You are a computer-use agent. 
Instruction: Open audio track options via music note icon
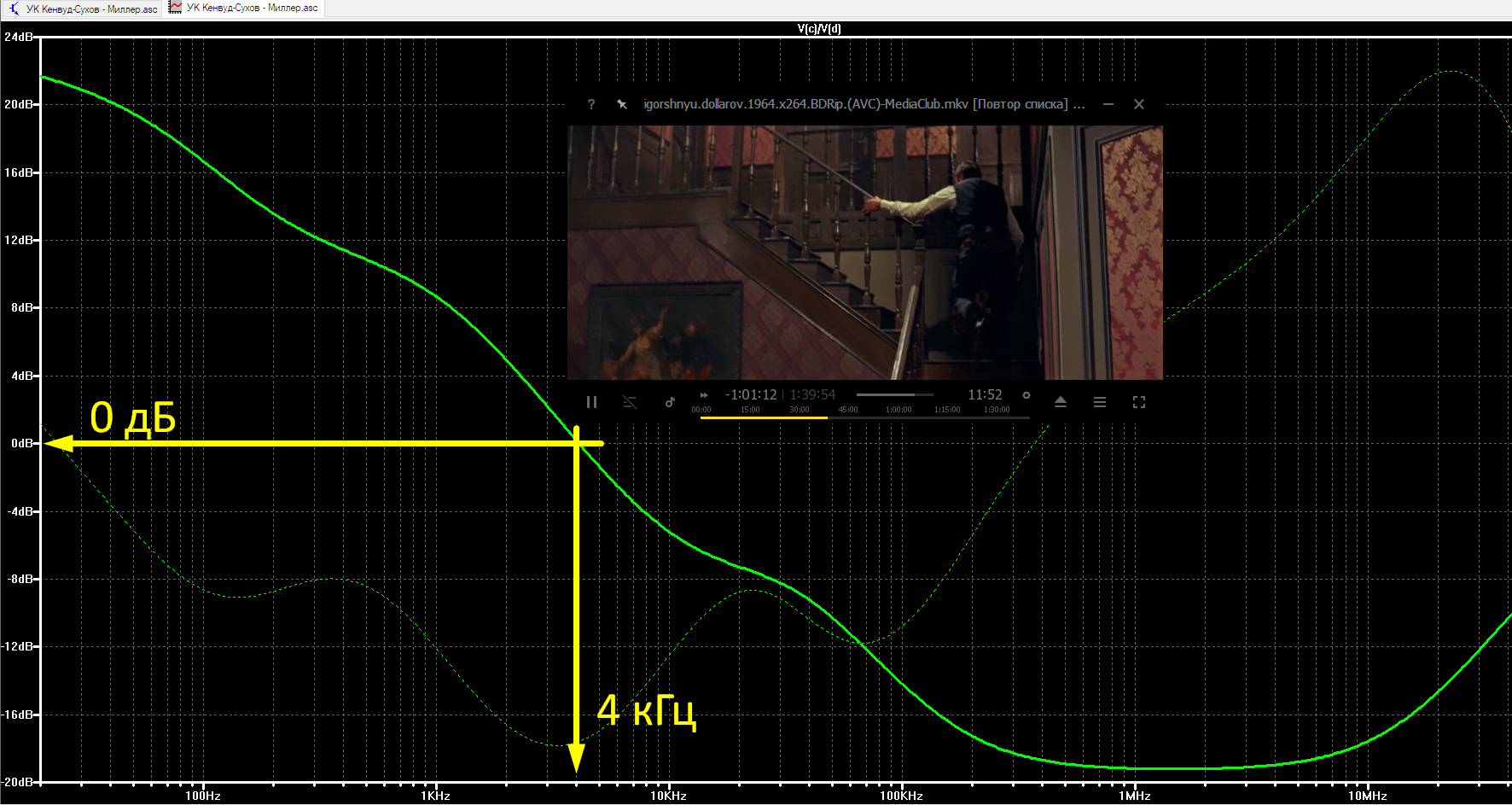point(670,402)
